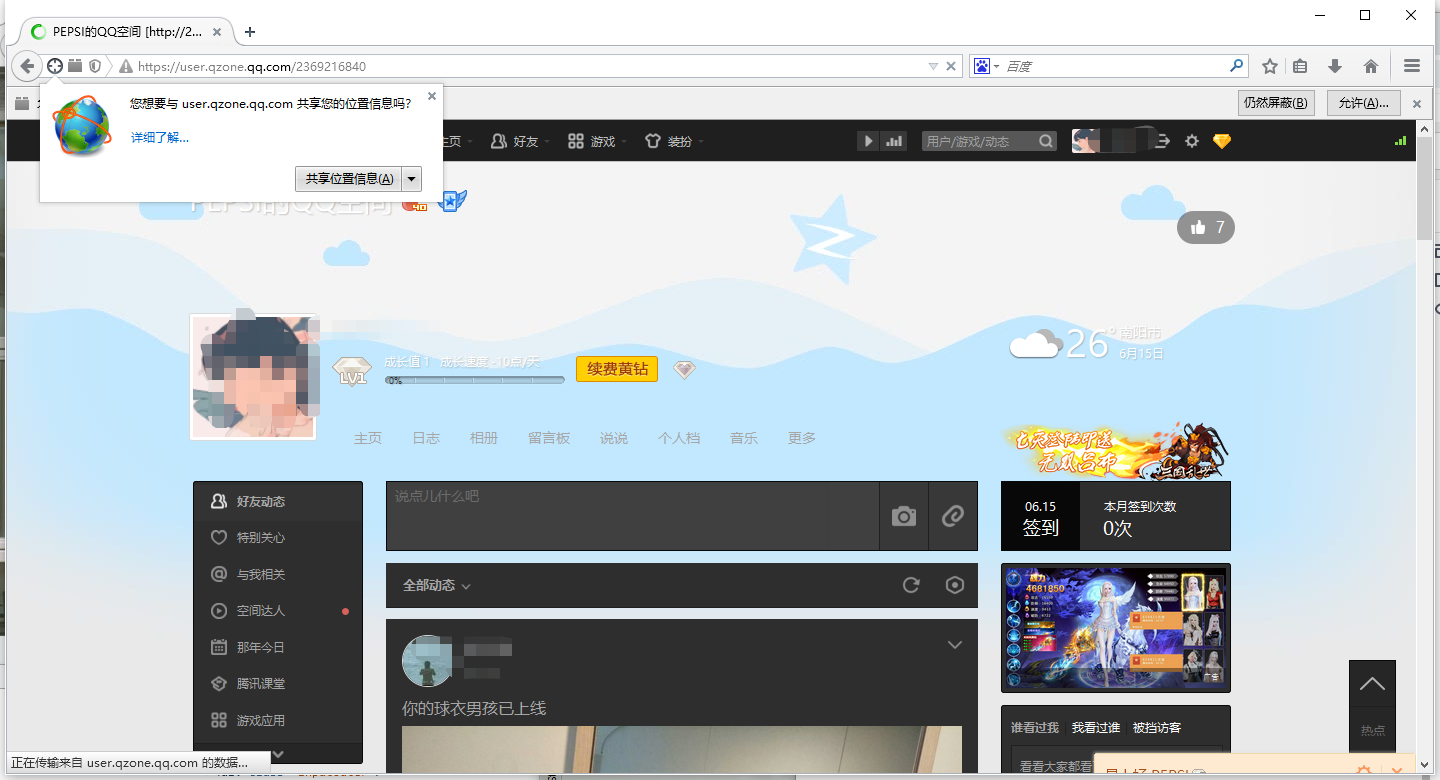Open the 好友动态 sidebar section
The width and height of the screenshot is (1440, 780).
[x=262, y=501]
